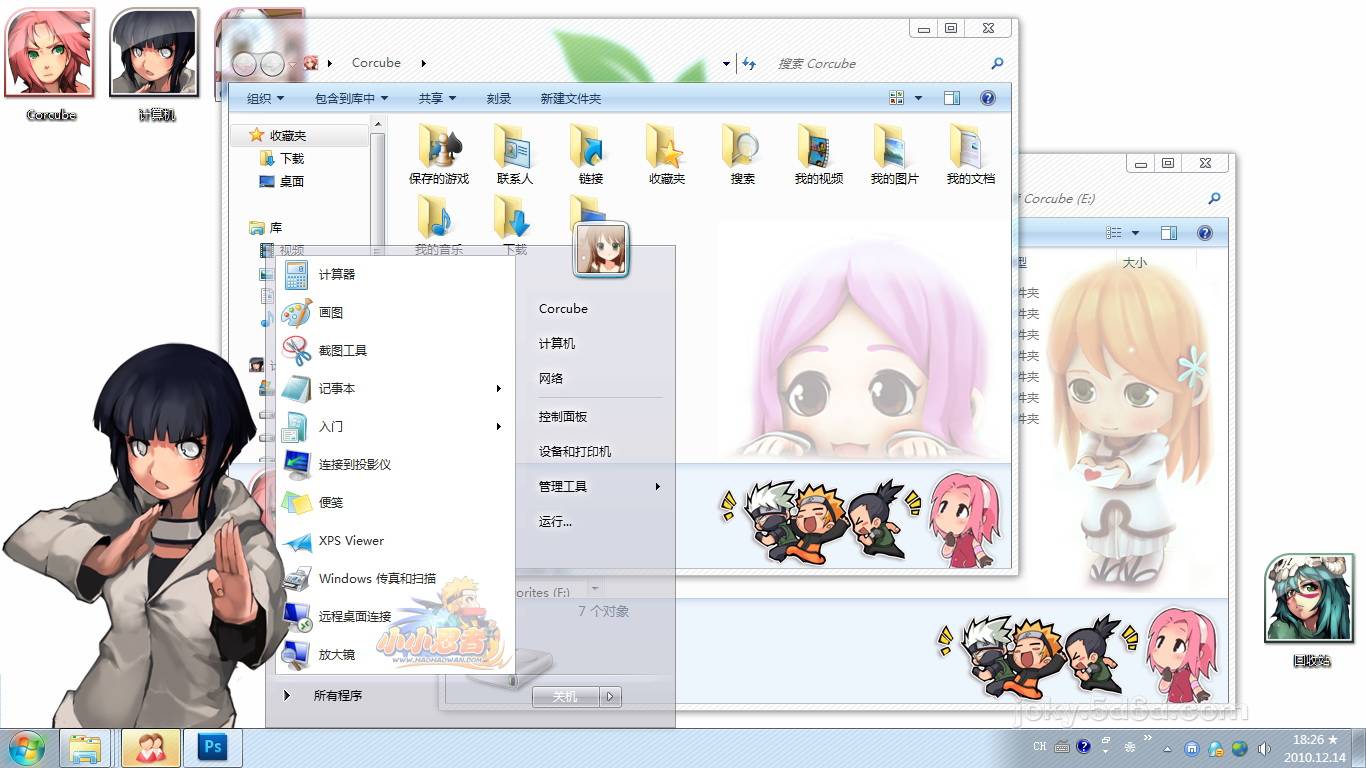Screen dimensions: 1366x768
Task: Expand the address bar history dropdown
Action: tap(726, 63)
